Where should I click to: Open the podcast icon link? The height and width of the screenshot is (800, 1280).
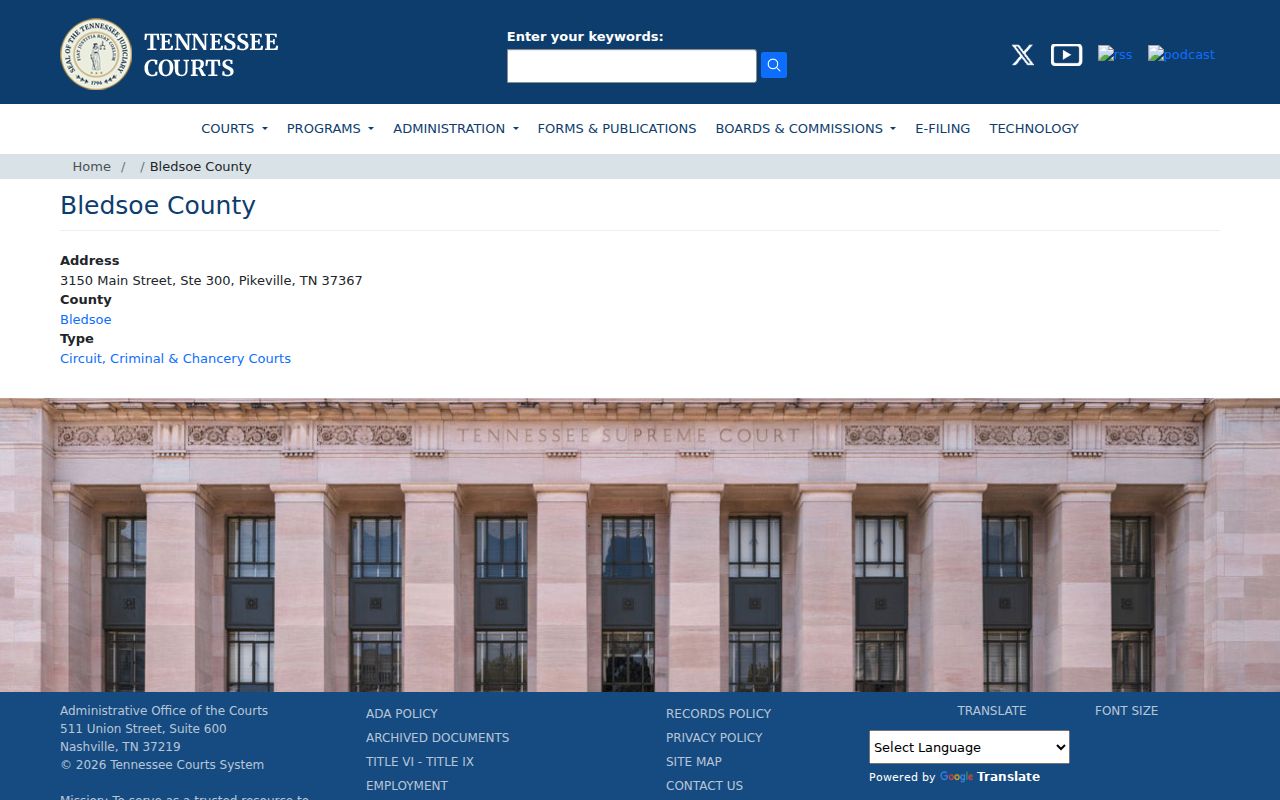1181,54
